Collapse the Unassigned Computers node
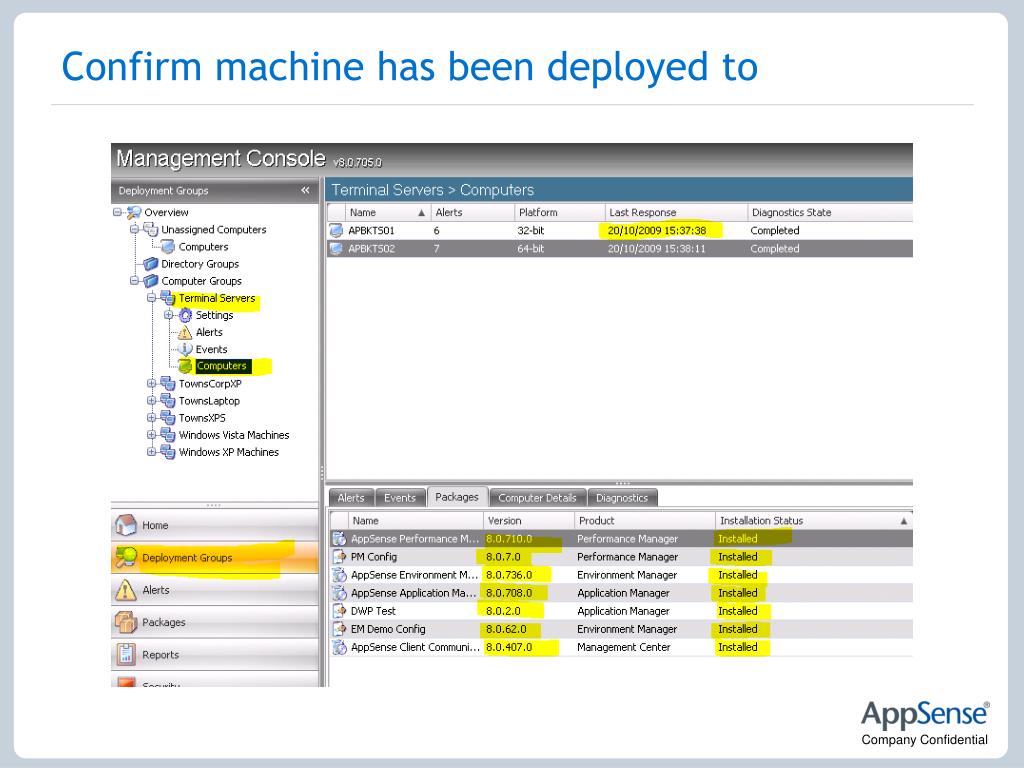This screenshot has height=768, width=1024. pos(135,229)
